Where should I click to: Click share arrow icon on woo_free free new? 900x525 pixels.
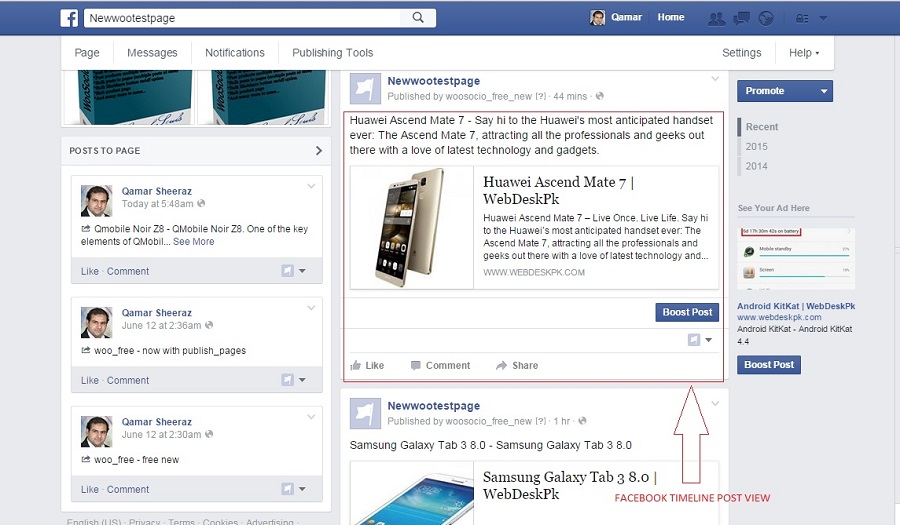coord(86,459)
